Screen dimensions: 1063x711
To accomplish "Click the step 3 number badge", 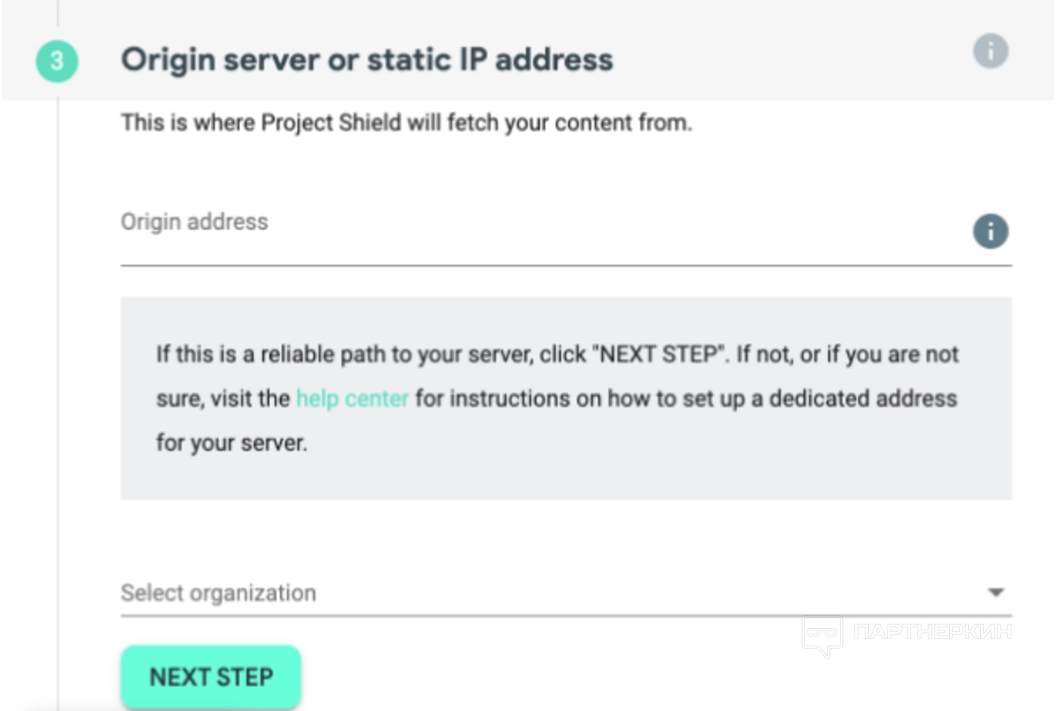I will coord(57,61).
